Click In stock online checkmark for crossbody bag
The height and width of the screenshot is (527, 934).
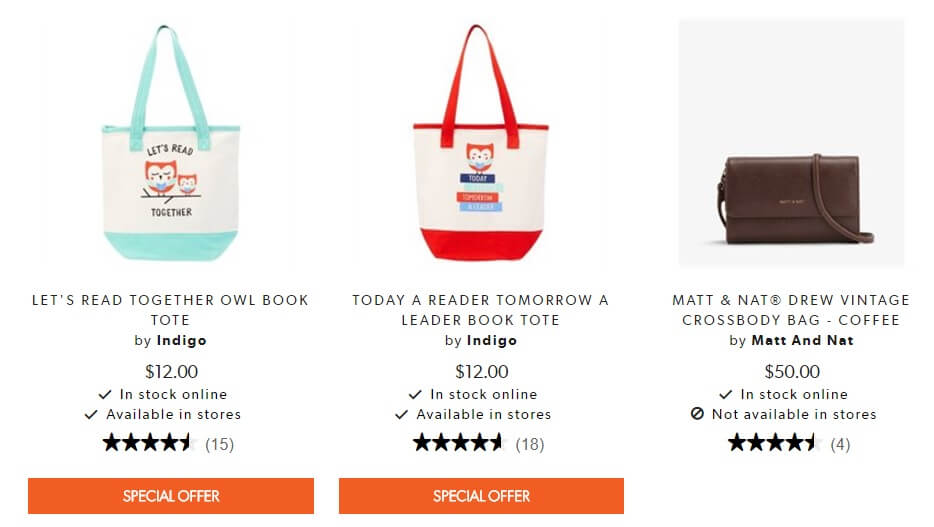[726, 394]
